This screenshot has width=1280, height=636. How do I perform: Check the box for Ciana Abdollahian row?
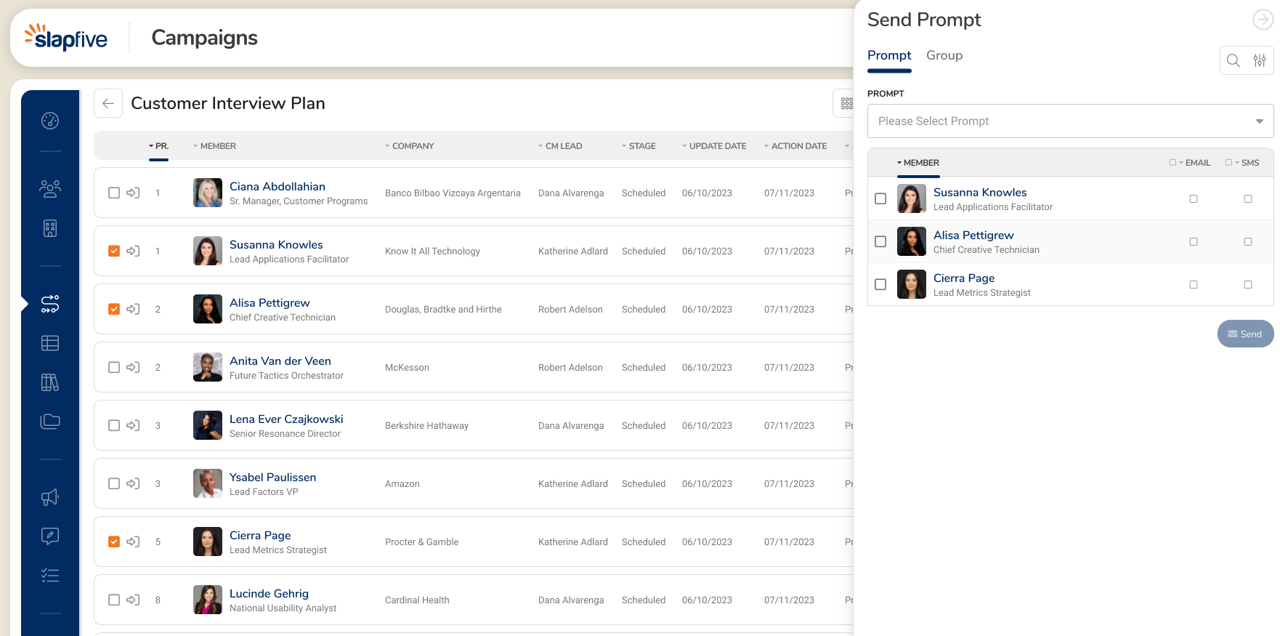114,193
